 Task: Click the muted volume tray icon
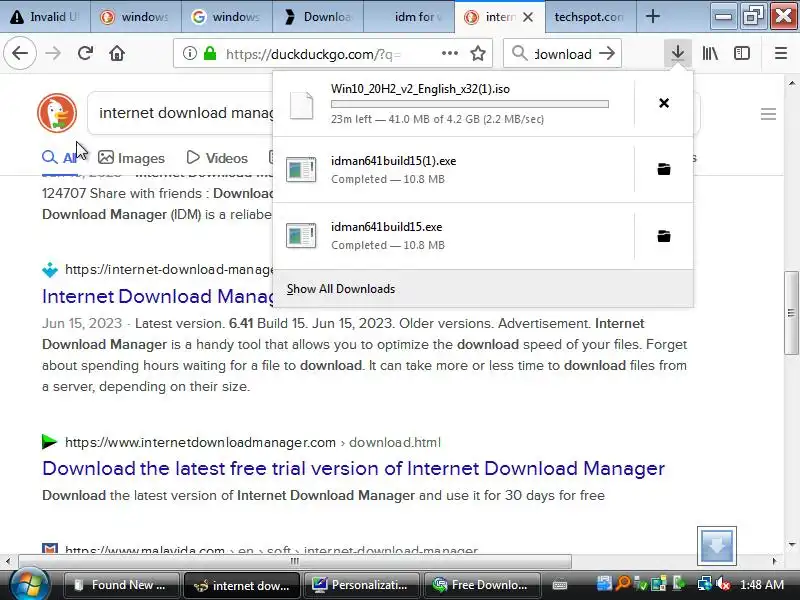pyautogui.click(x=723, y=584)
